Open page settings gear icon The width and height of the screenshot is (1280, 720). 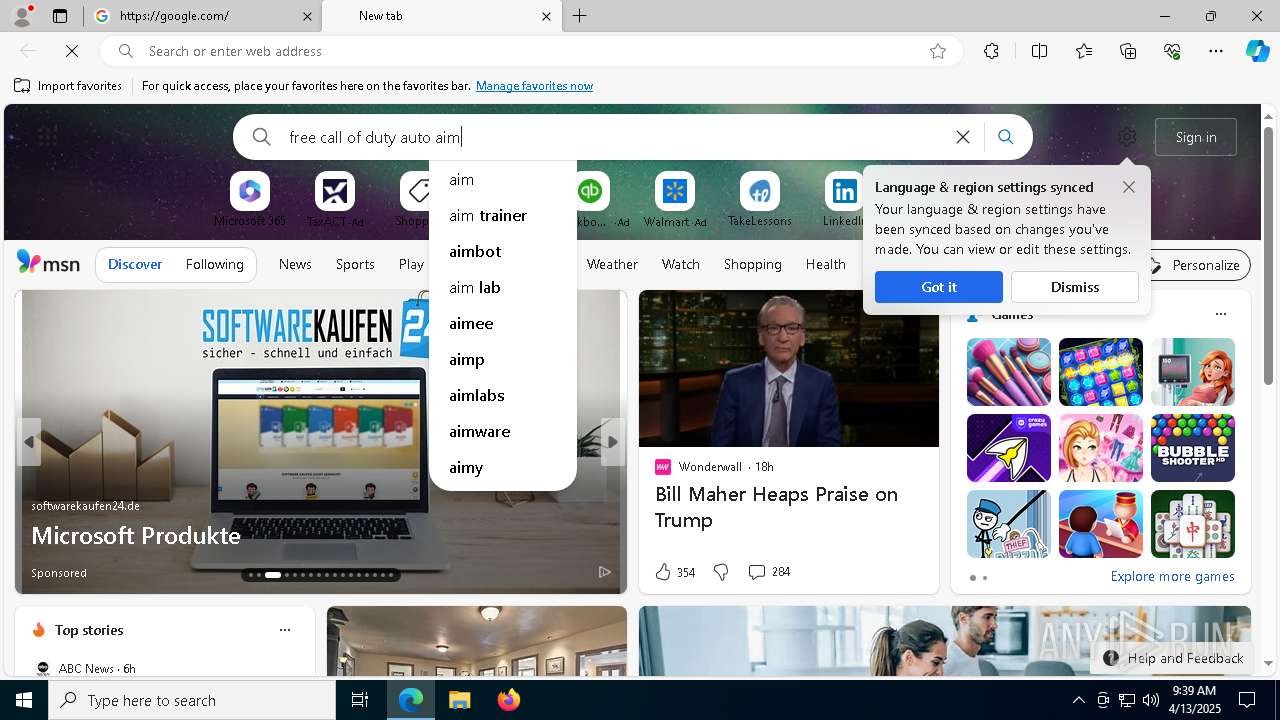(1127, 137)
